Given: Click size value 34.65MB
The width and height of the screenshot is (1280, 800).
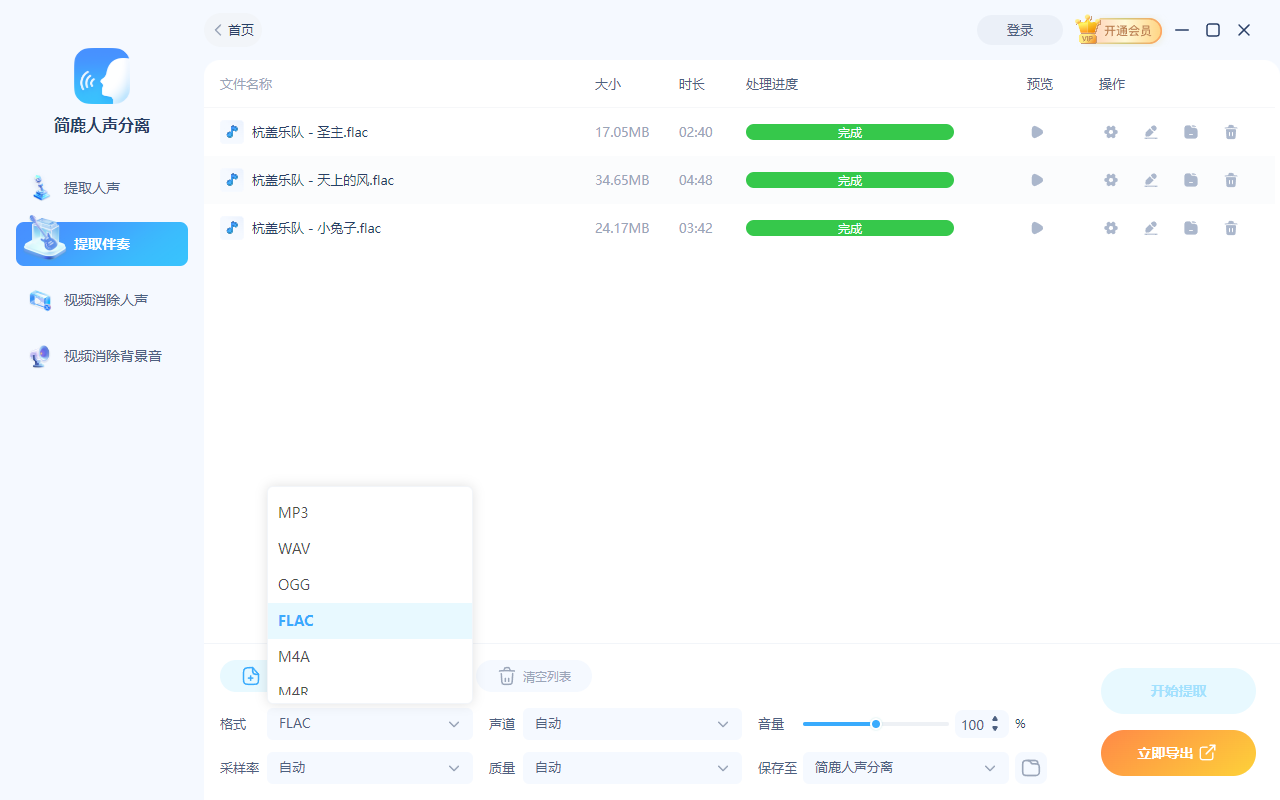Looking at the screenshot, I should point(622,180).
